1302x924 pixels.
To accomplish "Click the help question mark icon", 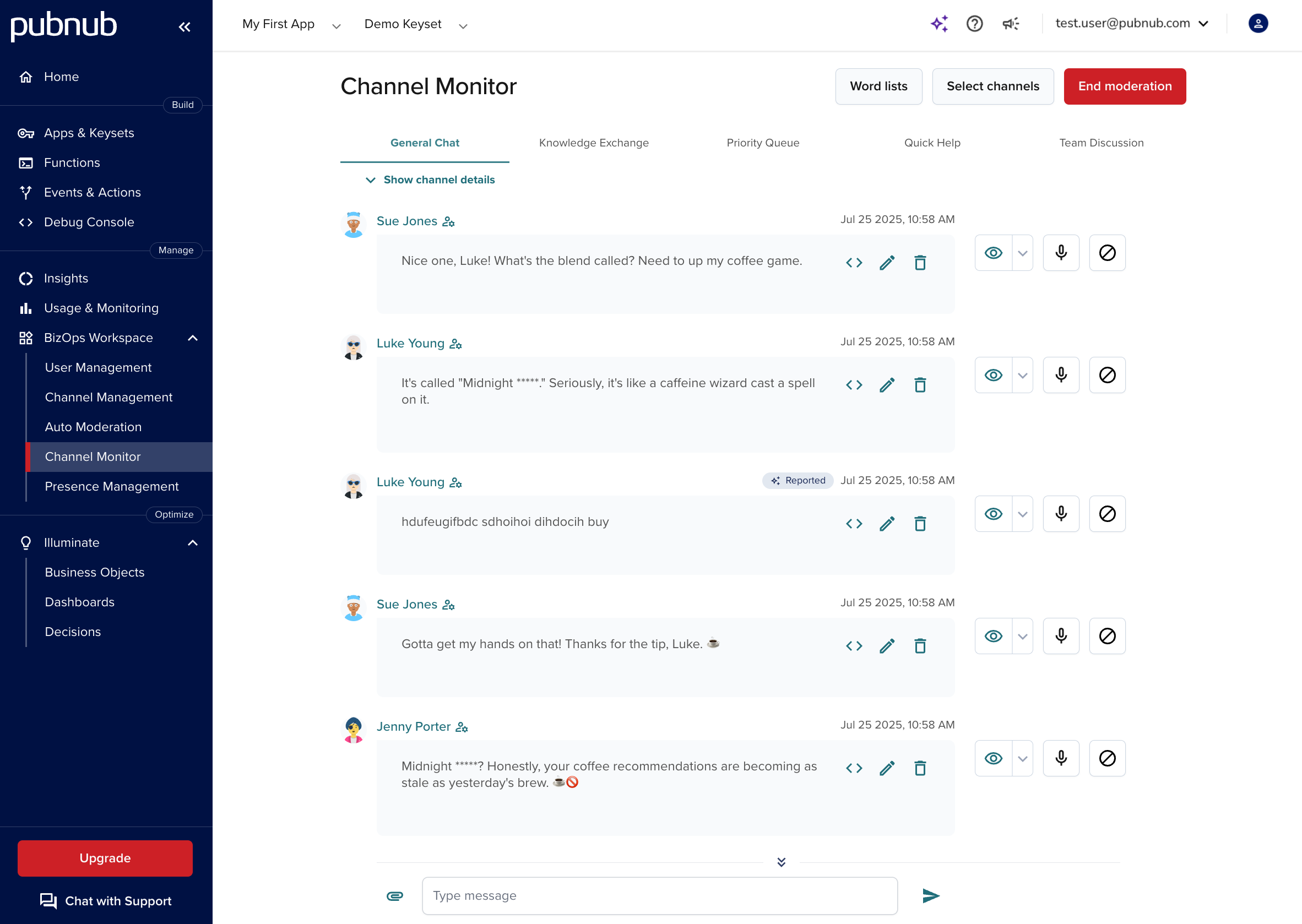I will [x=975, y=24].
